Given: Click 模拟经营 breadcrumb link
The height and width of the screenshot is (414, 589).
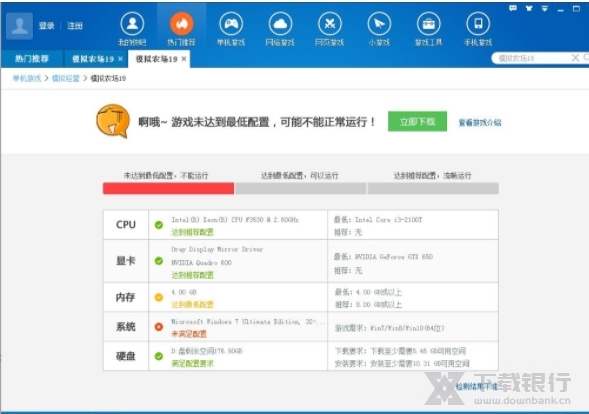Looking at the screenshot, I should click(x=66, y=78).
